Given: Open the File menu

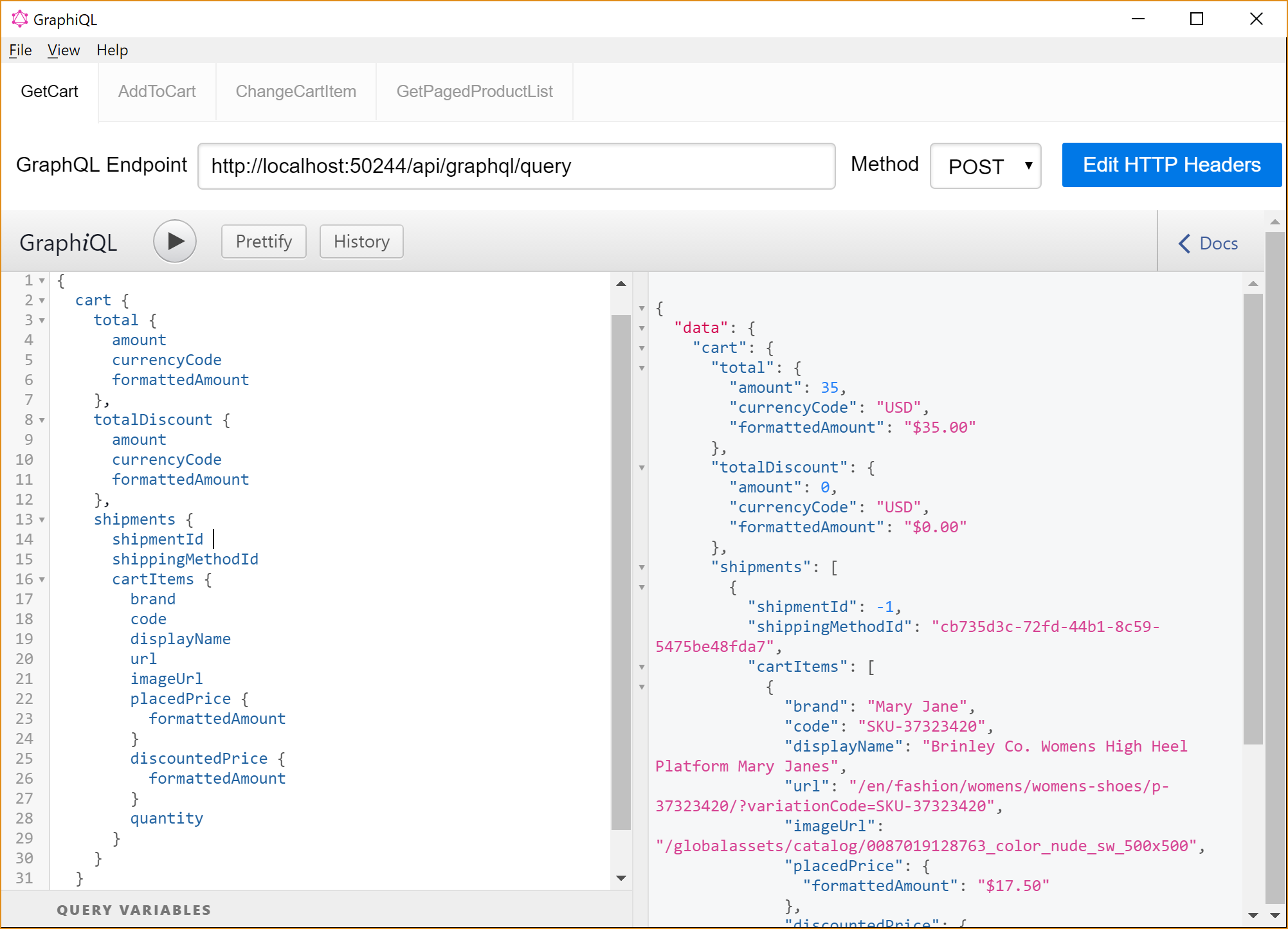Looking at the screenshot, I should pos(20,50).
